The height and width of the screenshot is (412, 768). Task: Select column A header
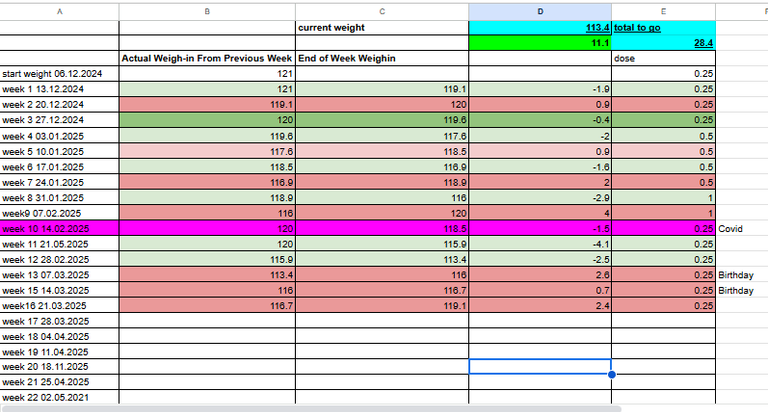[59, 11]
